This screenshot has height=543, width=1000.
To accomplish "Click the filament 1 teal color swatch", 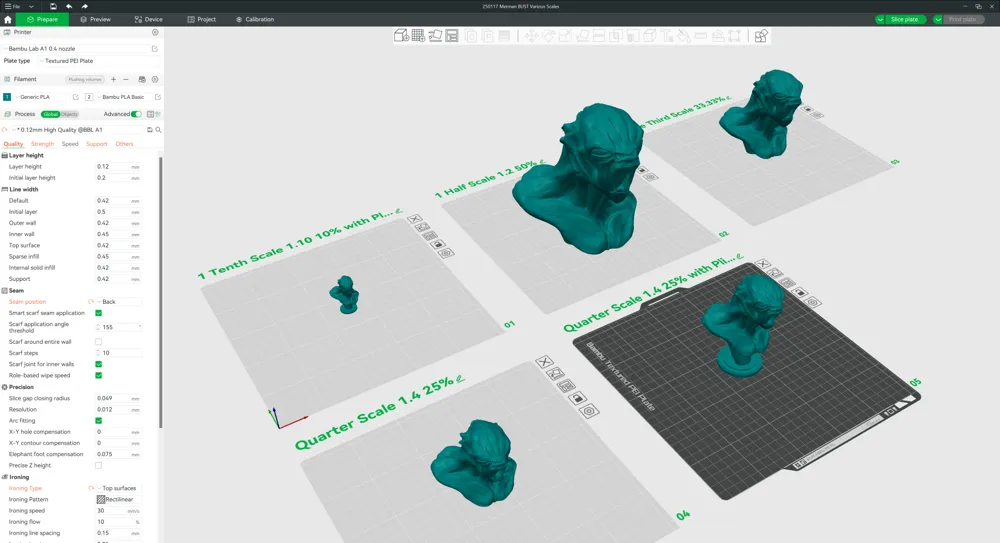I will 7,97.
